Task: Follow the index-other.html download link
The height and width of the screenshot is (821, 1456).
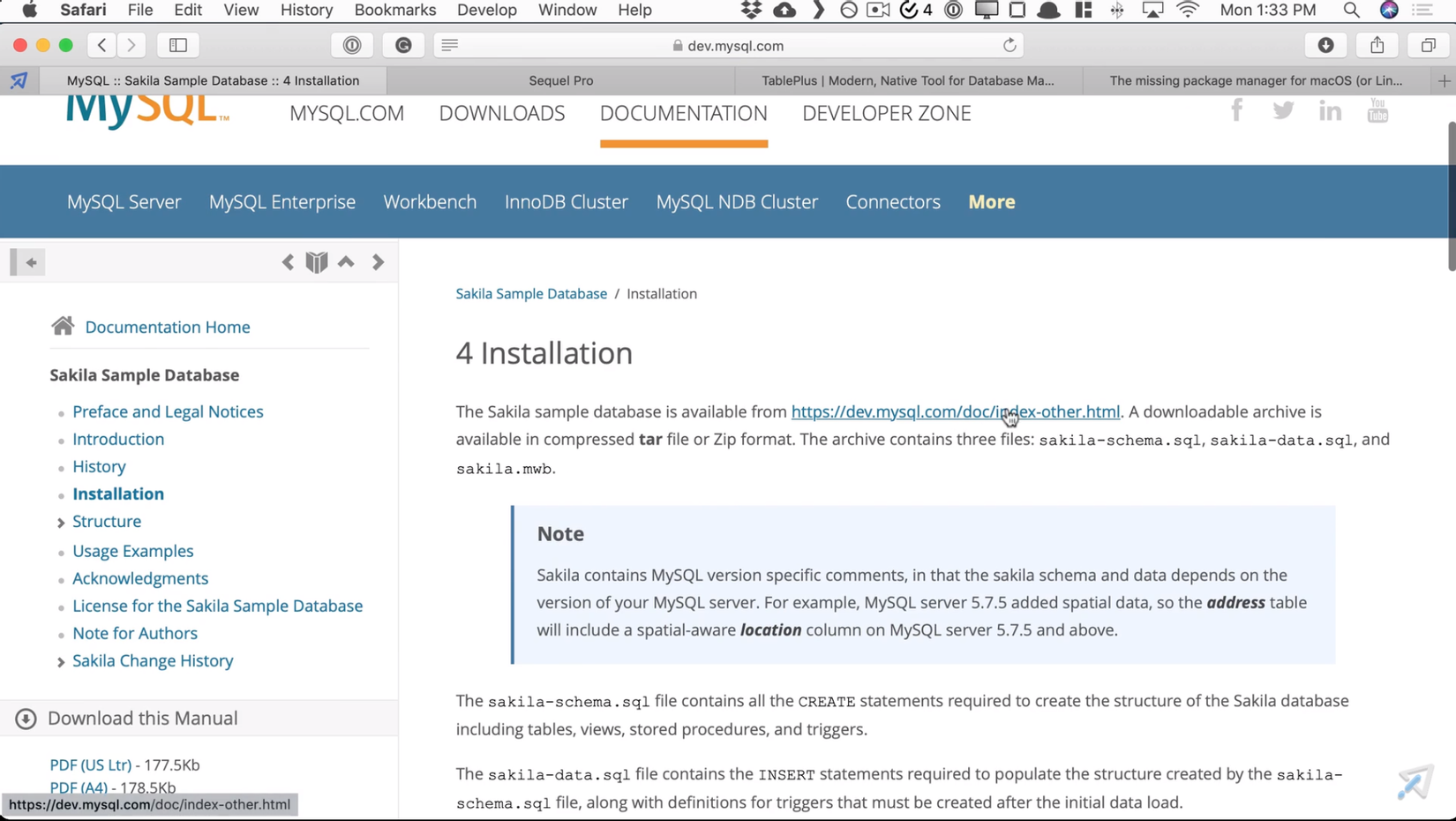Action: coord(956,411)
